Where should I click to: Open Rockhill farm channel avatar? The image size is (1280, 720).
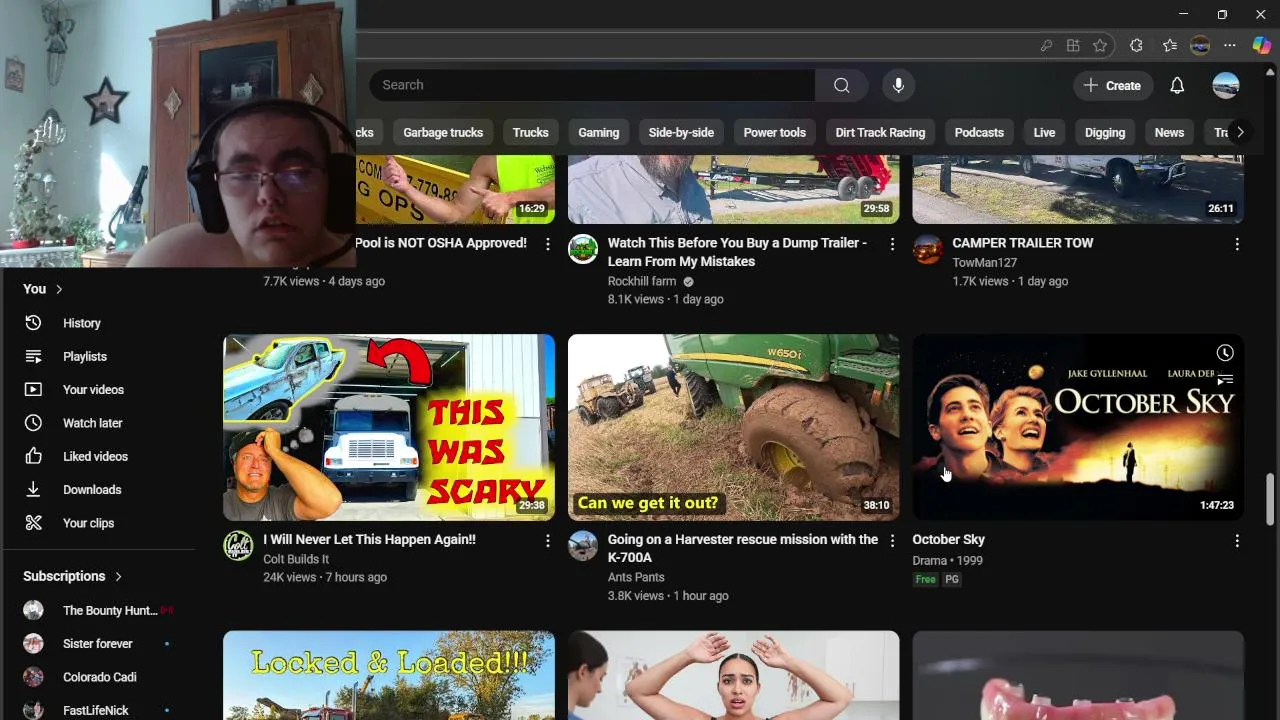coord(583,249)
